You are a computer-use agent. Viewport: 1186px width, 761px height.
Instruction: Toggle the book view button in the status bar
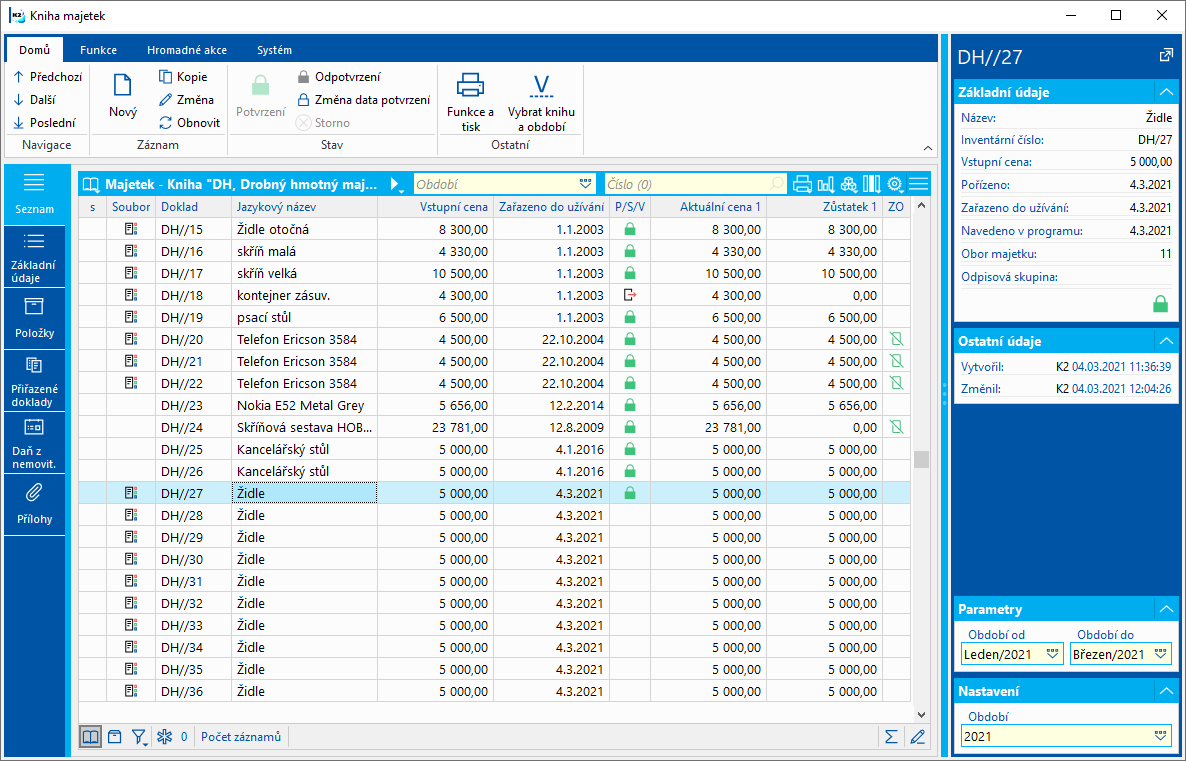90,737
